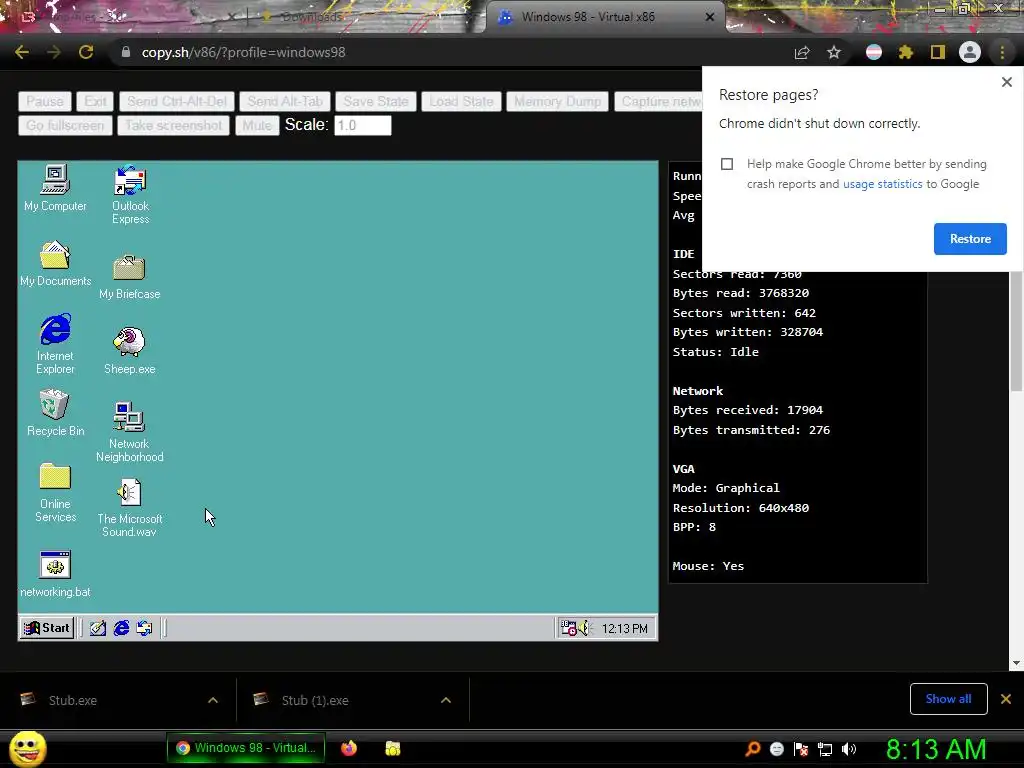Launch Internet Explorer from quick launch bar
Viewport: 1024px width, 768px height.
click(x=121, y=628)
